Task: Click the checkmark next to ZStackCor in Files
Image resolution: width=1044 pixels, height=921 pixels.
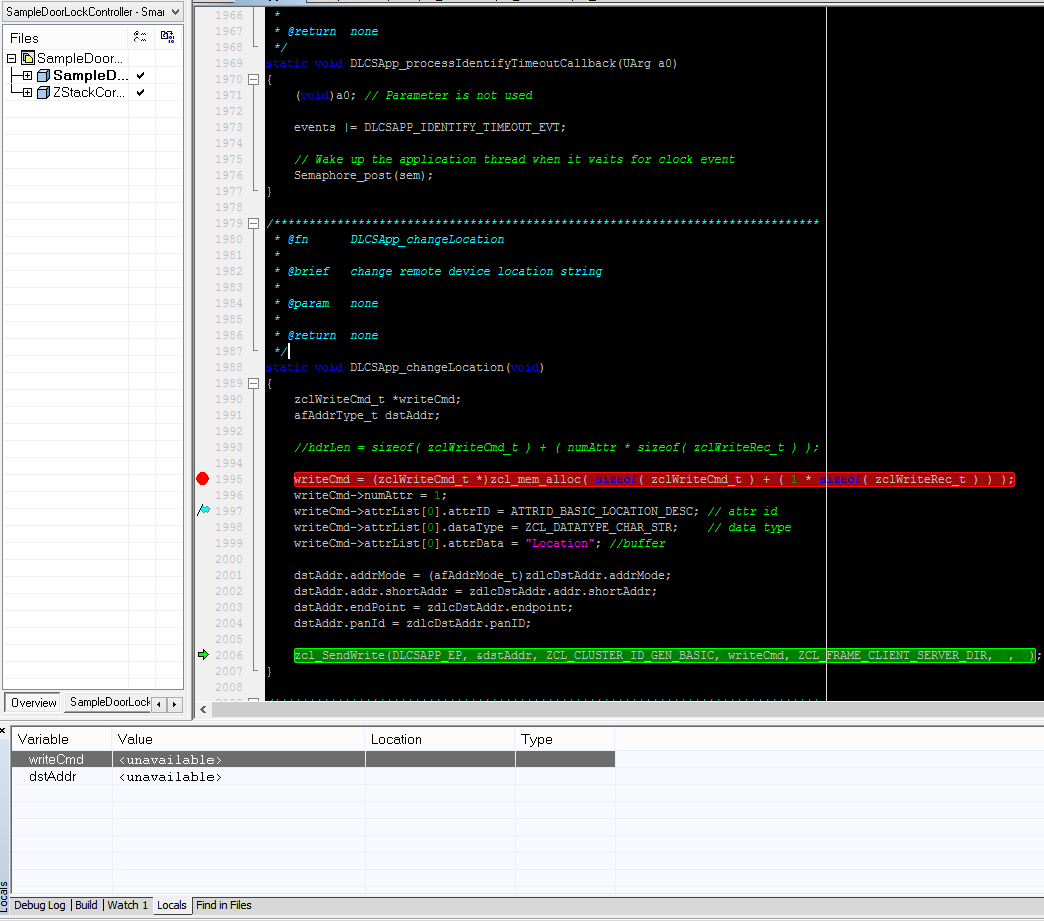Action: click(138, 92)
